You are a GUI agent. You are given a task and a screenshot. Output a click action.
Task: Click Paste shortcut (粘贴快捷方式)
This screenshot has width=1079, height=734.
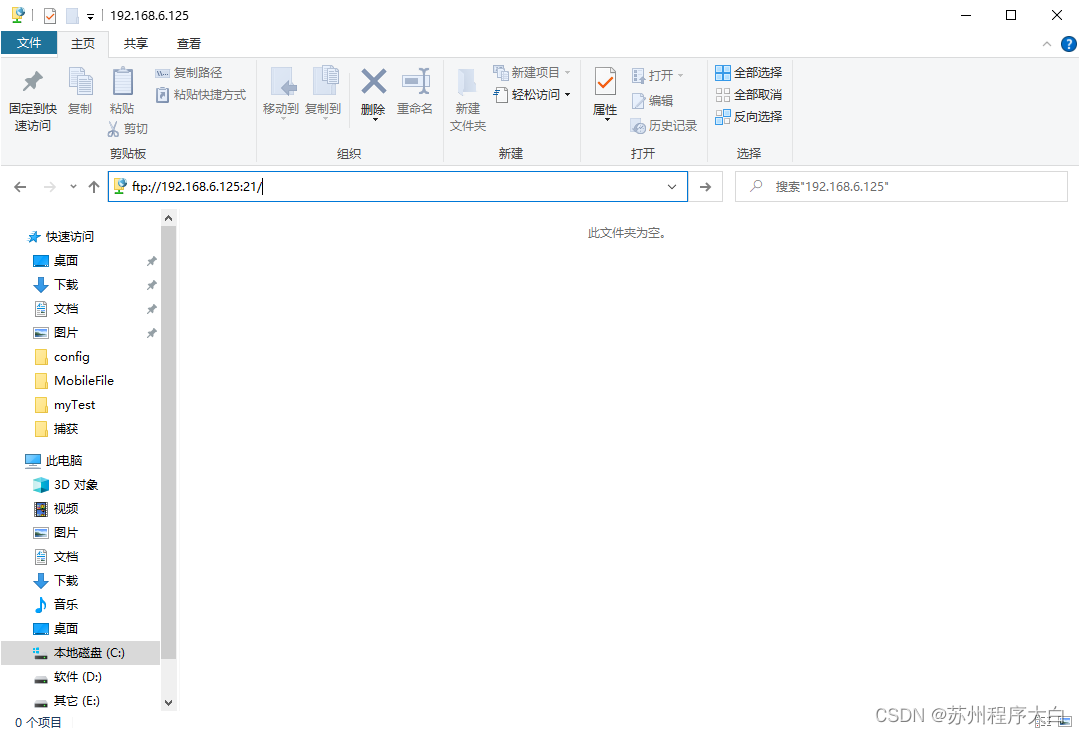point(200,95)
